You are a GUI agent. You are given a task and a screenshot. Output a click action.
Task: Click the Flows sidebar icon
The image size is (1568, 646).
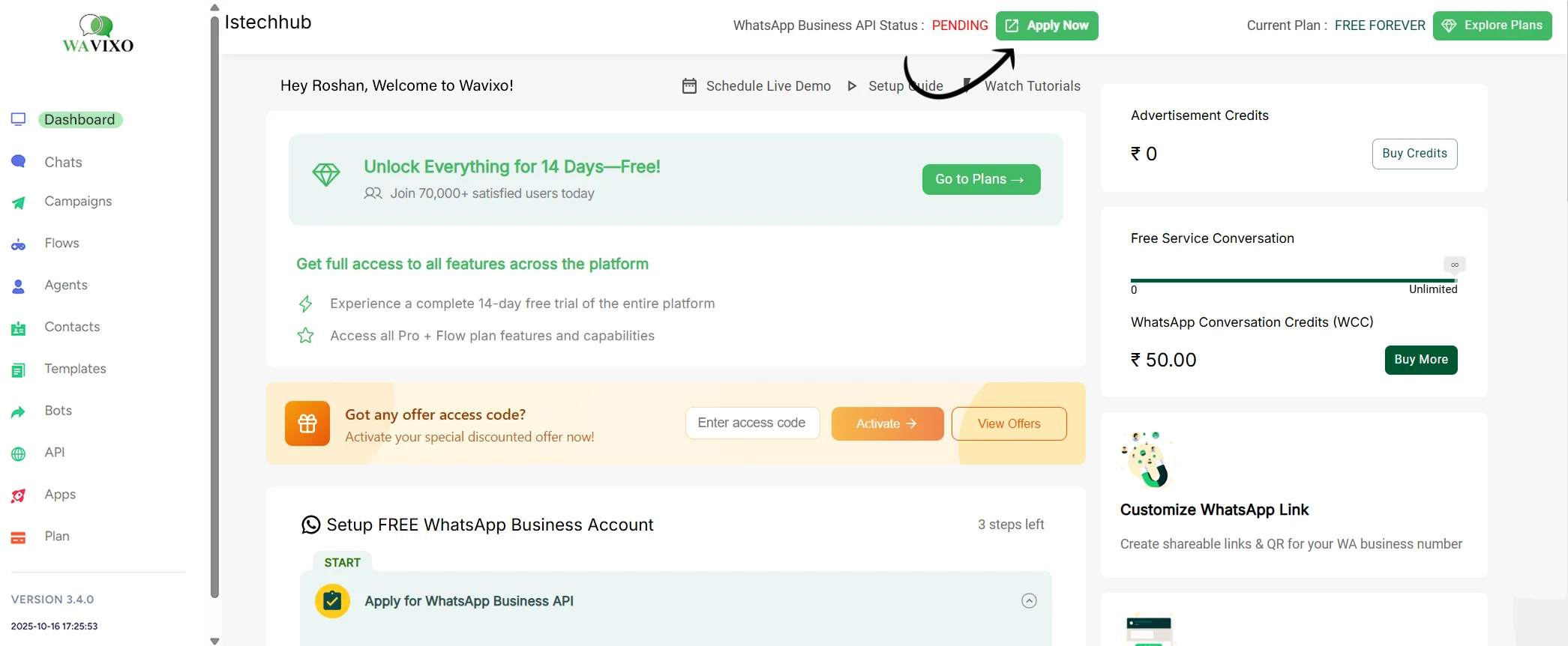(x=19, y=244)
